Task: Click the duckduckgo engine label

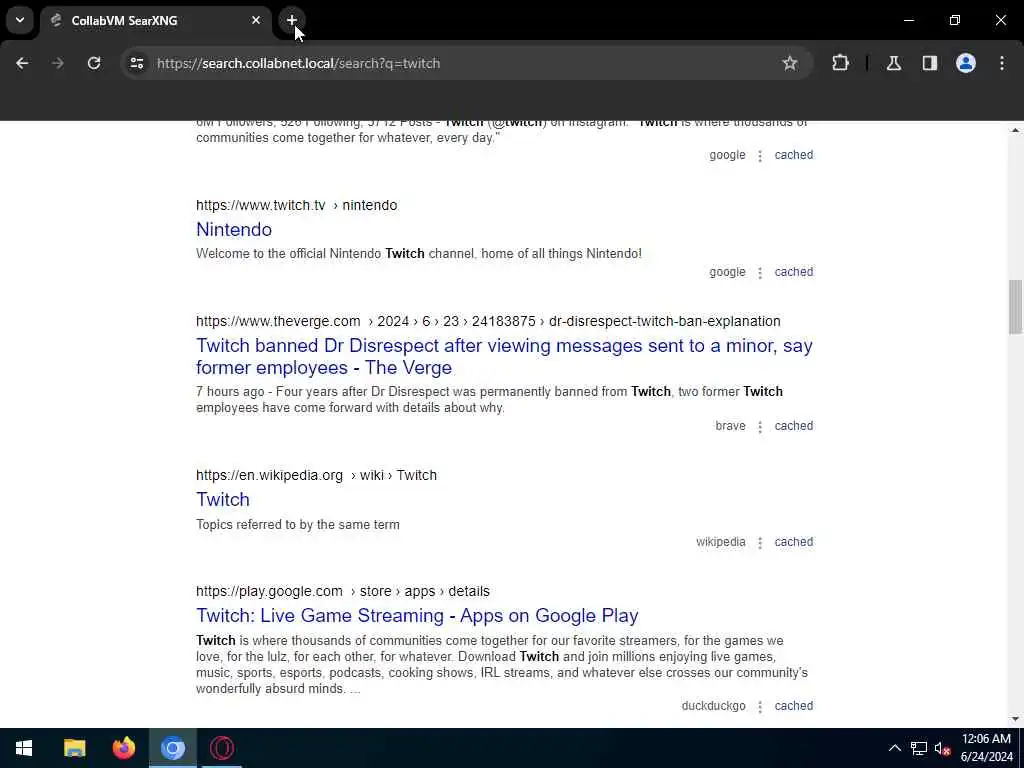Action: click(713, 706)
